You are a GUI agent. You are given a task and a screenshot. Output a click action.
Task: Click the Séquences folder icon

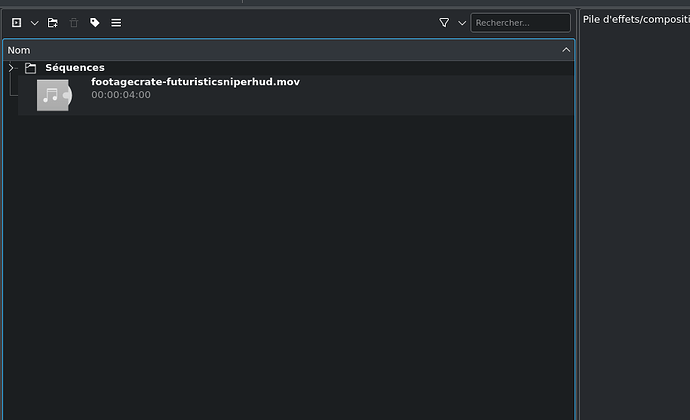pos(30,68)
